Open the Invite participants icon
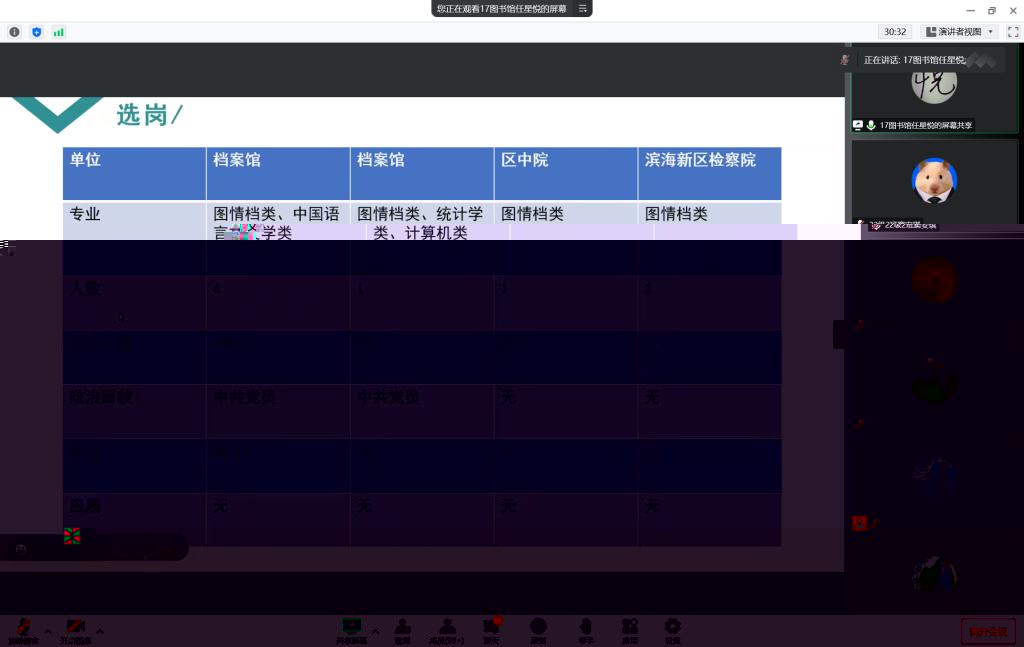The width and height of the screenshot is (1024, 647). 402,629
